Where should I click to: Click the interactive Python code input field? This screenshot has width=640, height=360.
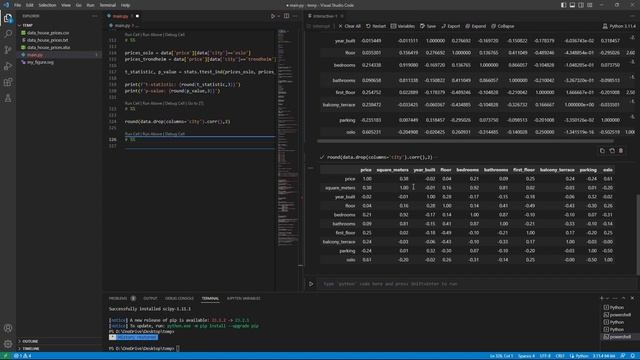coord(476,284)
